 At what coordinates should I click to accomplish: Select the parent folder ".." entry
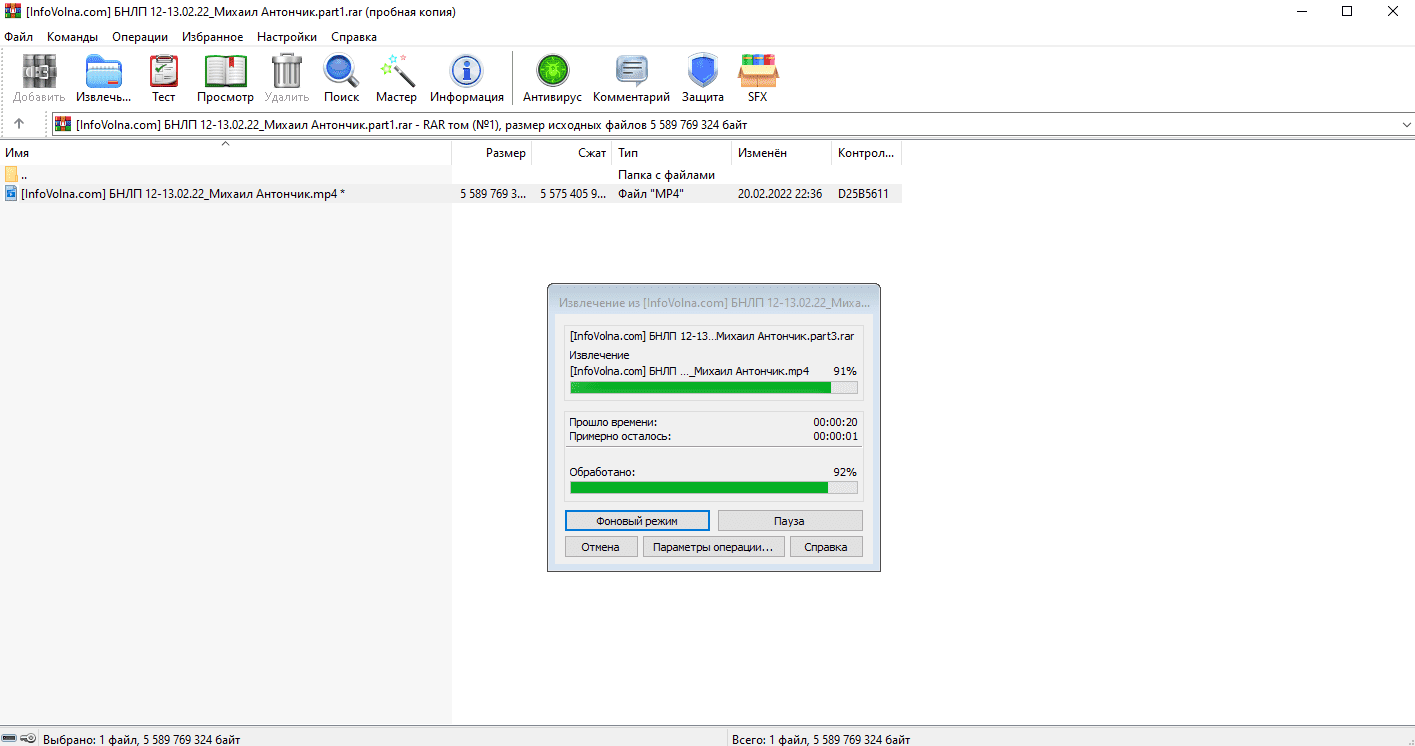24,175
